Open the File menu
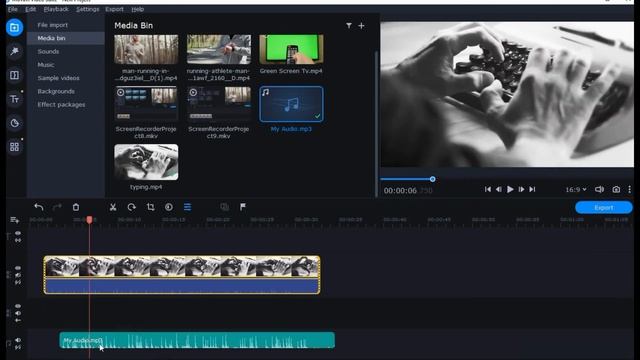640x360 pixels. (x=13, y=9)
